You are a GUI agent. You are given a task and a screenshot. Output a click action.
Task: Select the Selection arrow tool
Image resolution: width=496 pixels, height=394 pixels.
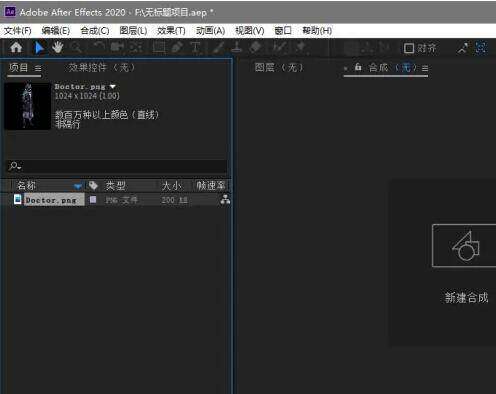39,48
